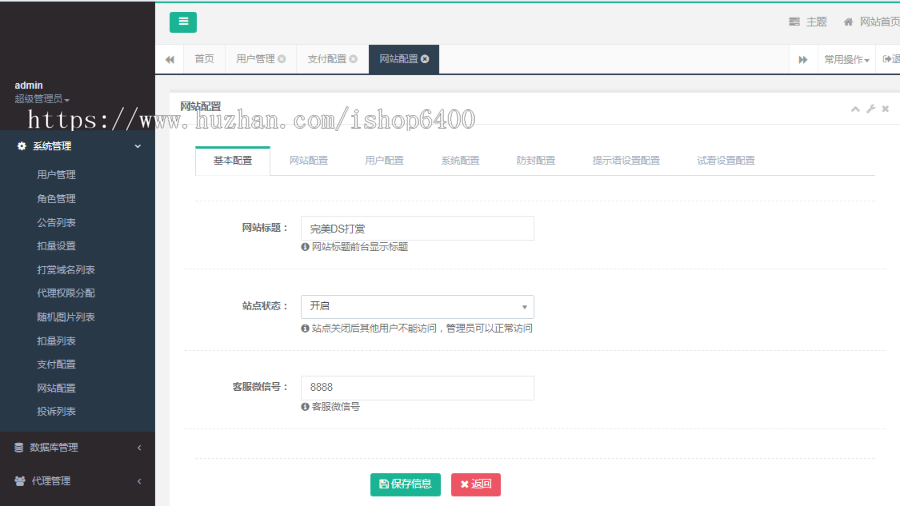Click the forward tabs right arrow

[x=803, y=59]
